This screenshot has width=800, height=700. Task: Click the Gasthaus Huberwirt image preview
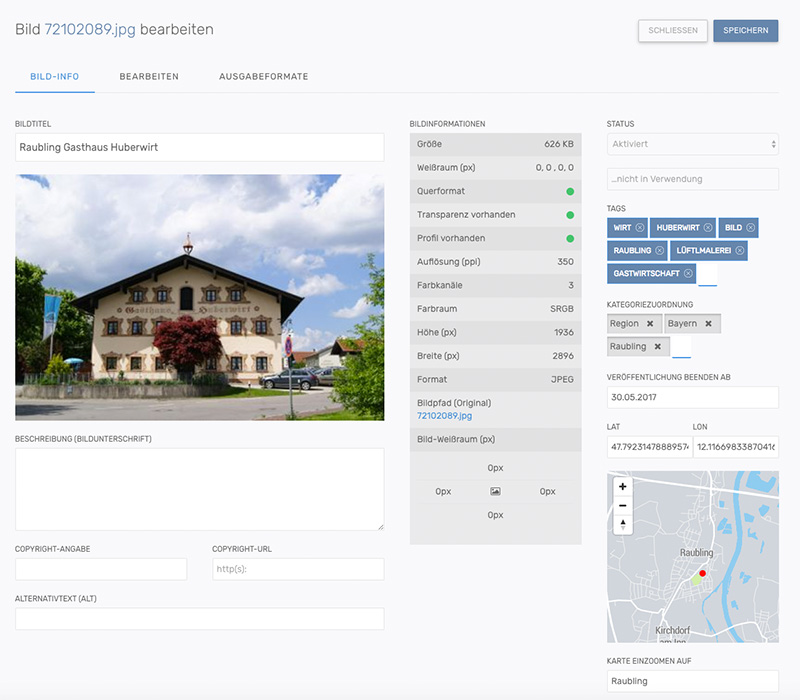point(199,297)
